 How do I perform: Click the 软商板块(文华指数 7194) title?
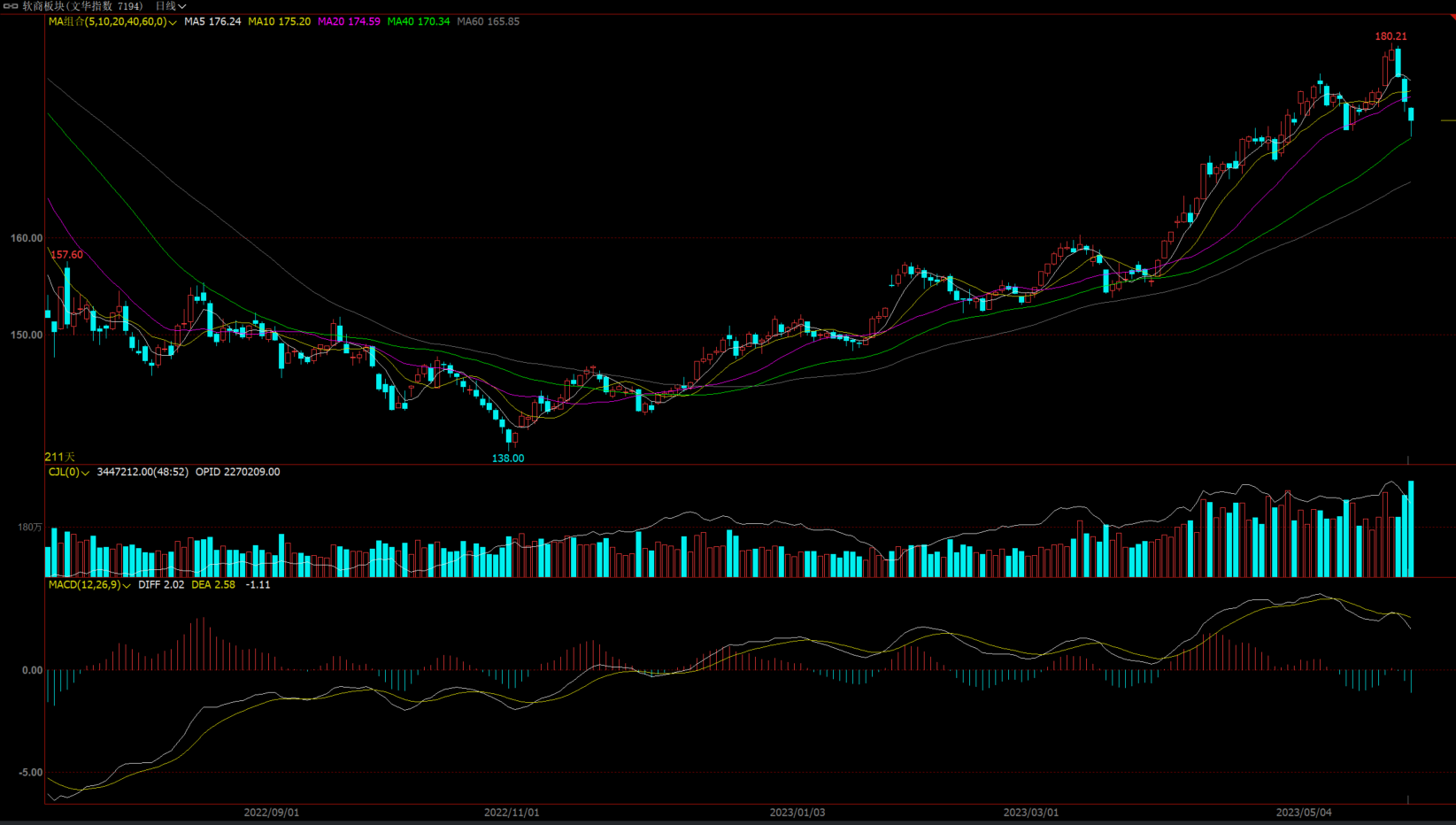[82, 6]
